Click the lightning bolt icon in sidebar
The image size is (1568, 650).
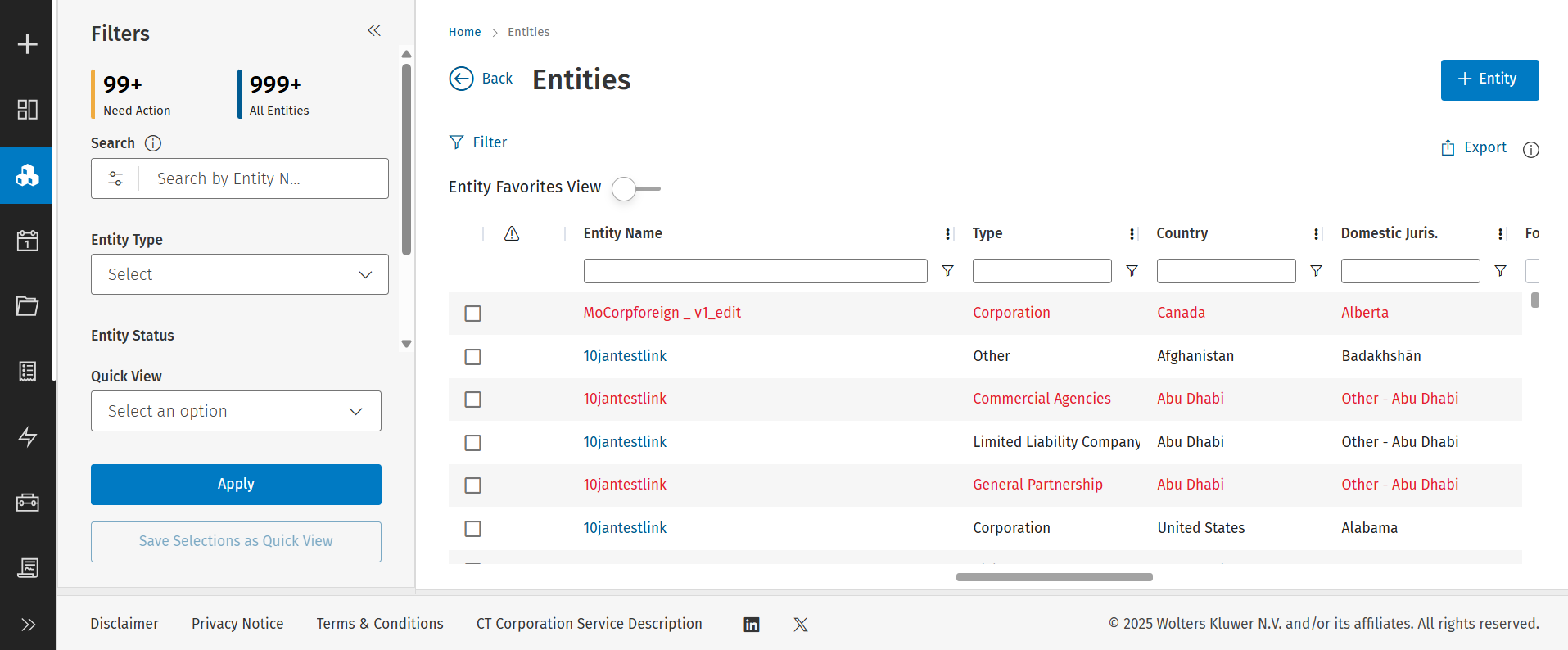tap(28, 437)
